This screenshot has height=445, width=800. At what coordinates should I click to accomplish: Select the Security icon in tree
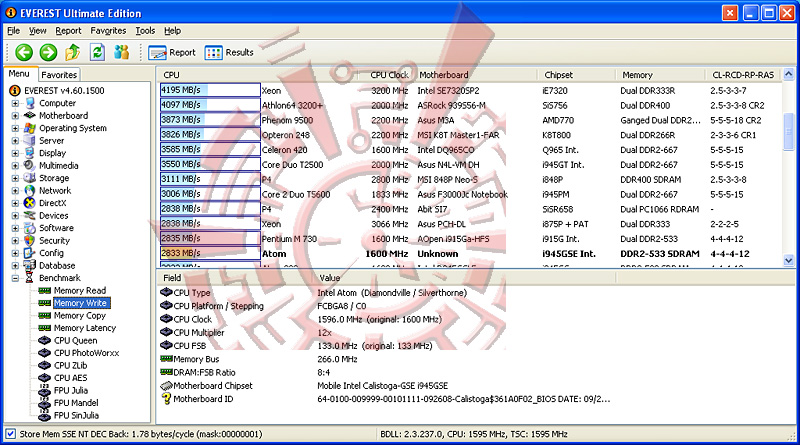(x=30, y=240)
